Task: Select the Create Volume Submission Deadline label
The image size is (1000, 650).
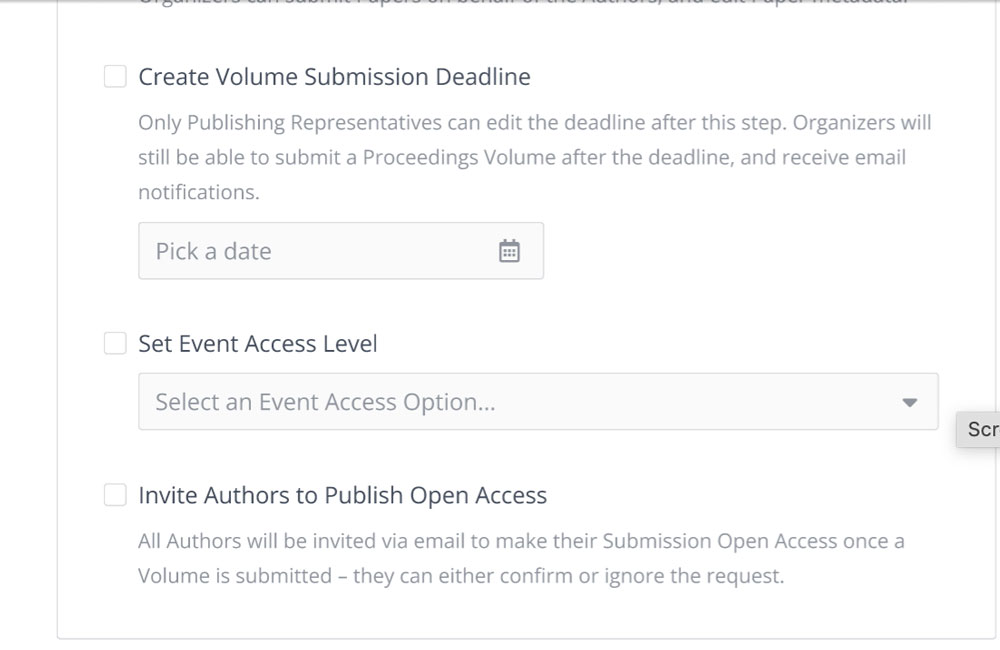Action: [x=334, y=77]
